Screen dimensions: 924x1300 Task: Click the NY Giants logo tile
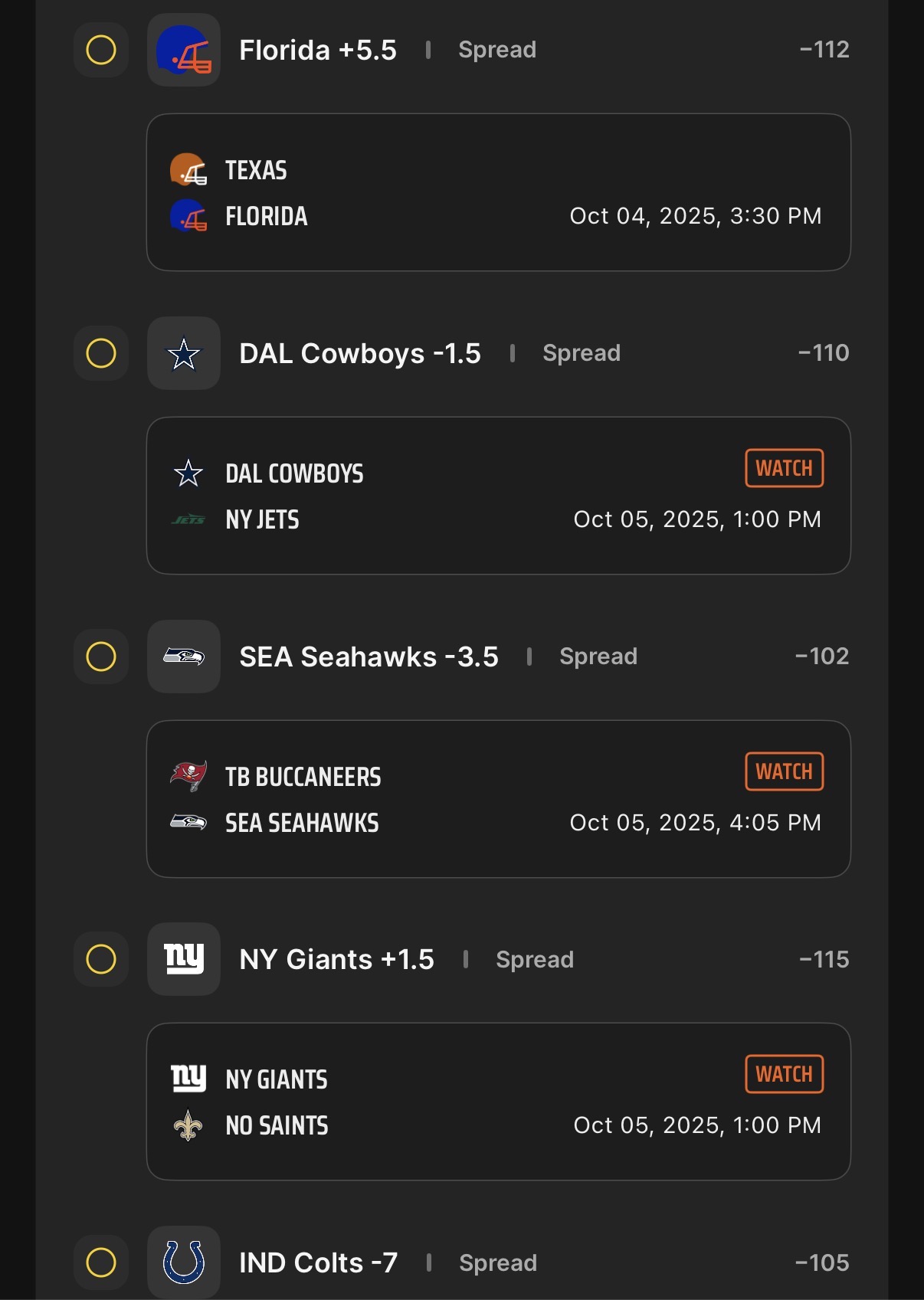tap(184, 959)
